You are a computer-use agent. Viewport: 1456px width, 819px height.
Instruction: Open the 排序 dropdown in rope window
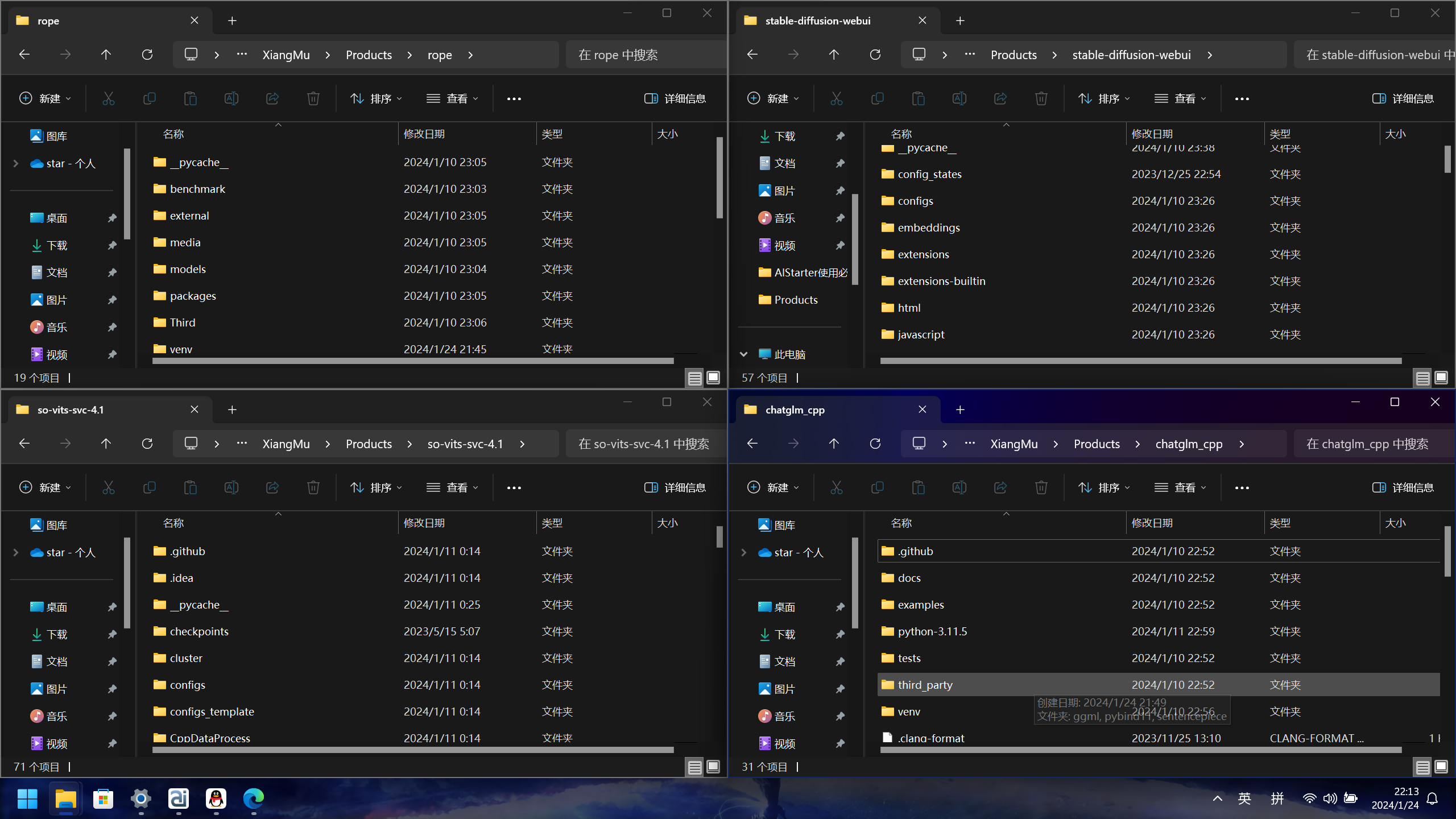coord(376,98)
